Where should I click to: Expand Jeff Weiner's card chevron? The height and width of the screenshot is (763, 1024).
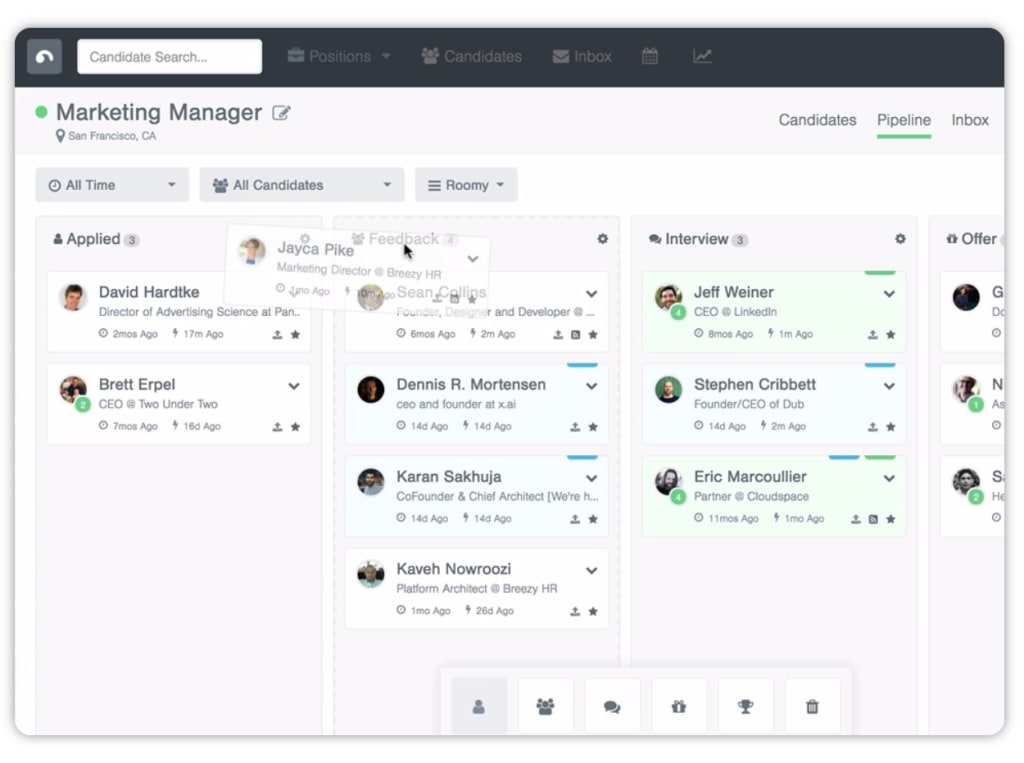(889, 294)
